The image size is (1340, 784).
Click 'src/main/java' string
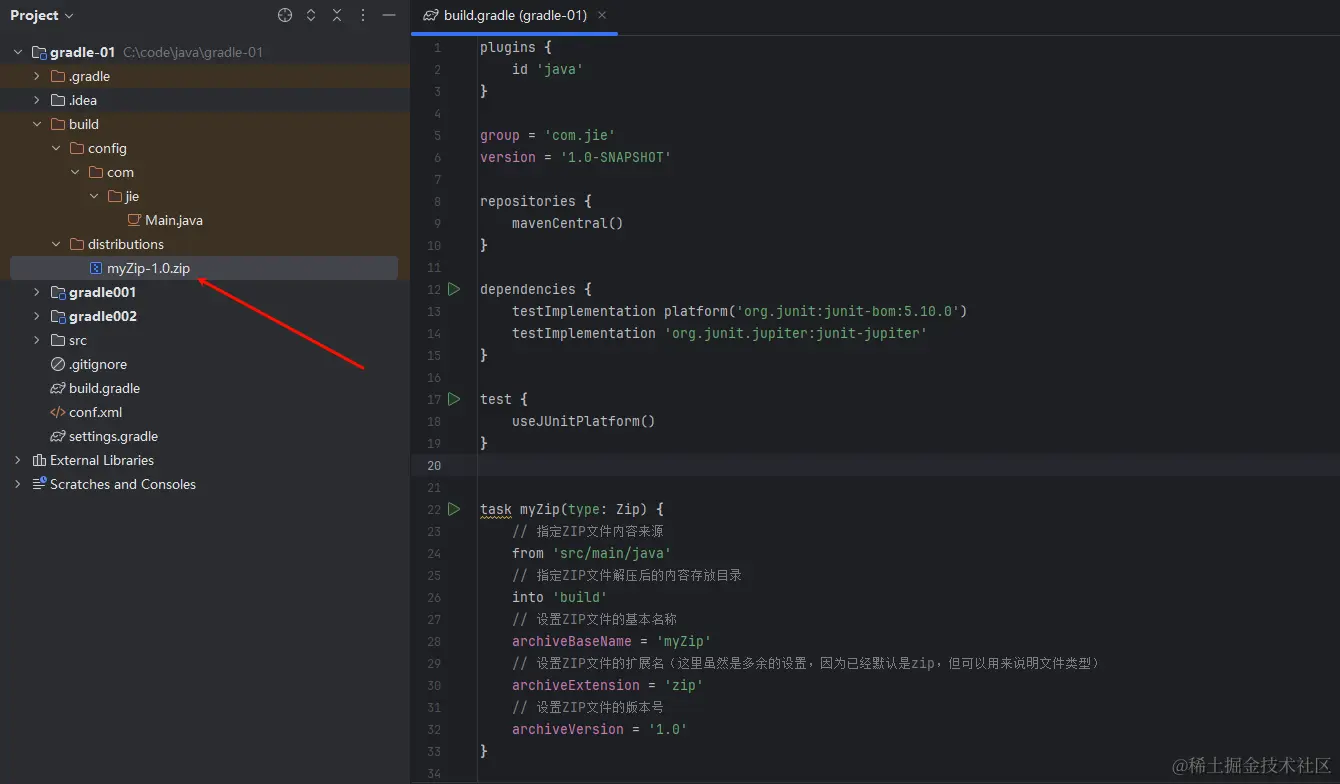tap(612, 553)
